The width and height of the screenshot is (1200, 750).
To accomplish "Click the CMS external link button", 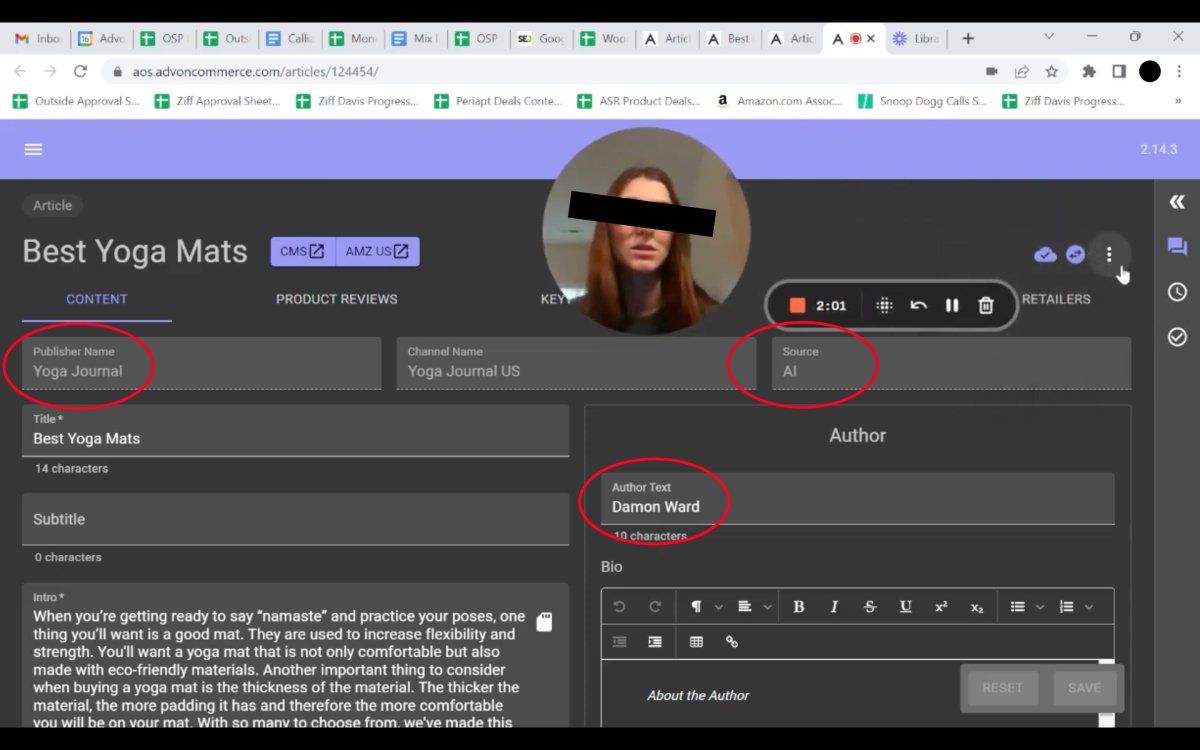I will (302, 252).
